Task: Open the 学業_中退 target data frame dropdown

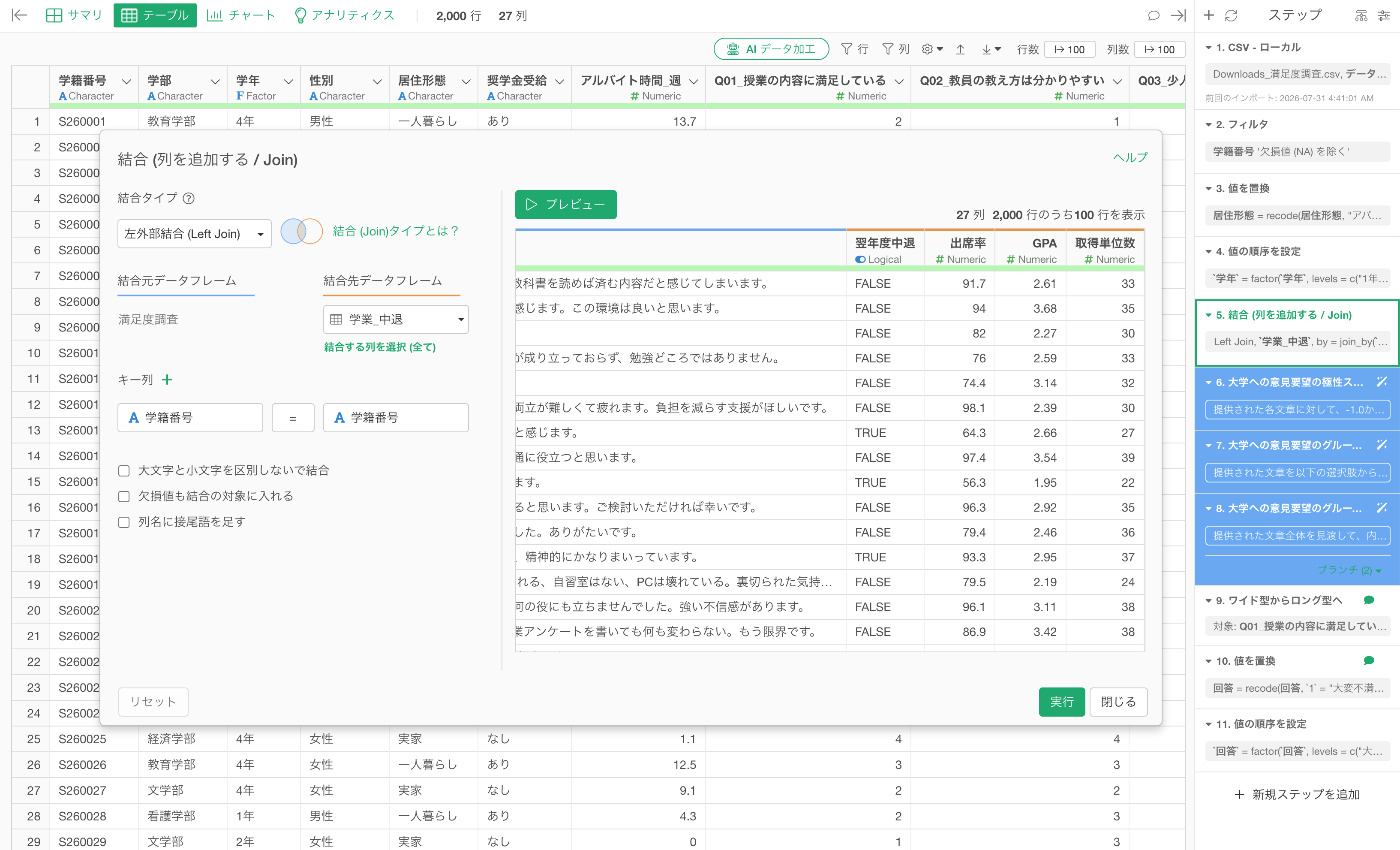Action: (396, 320)
